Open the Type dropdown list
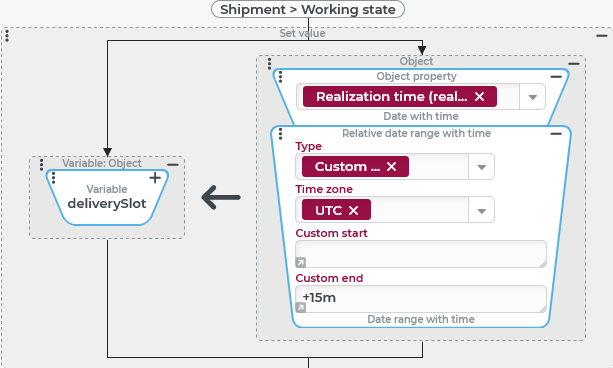The image size is (613, 368). point(482,167)
